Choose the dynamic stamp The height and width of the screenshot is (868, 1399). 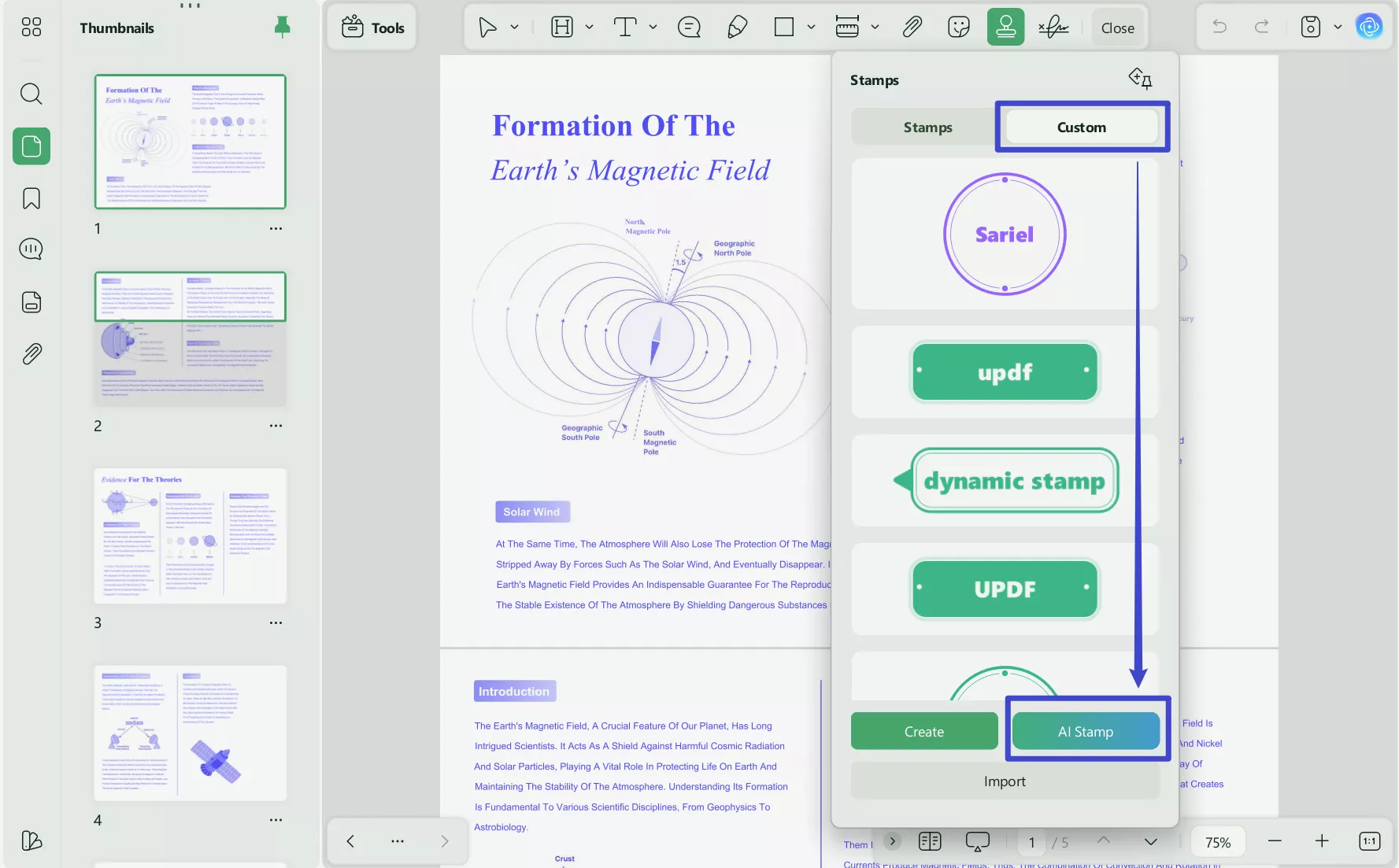(1005, 481)
